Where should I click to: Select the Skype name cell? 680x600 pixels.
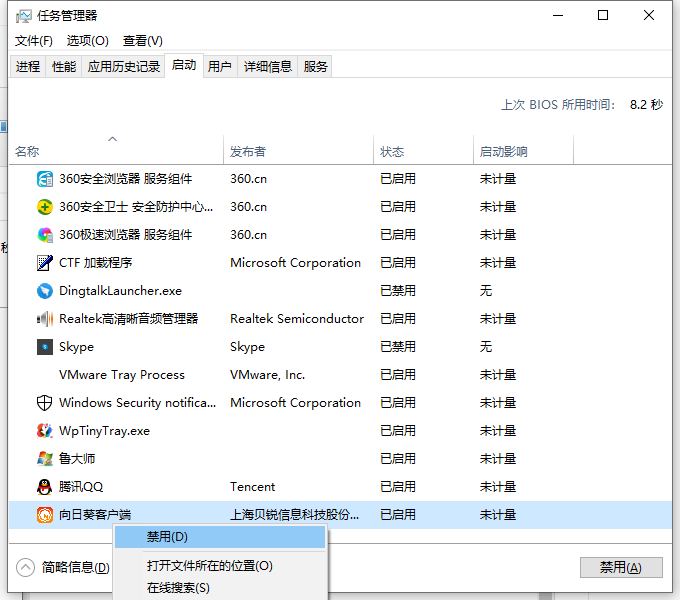[76, 347]
